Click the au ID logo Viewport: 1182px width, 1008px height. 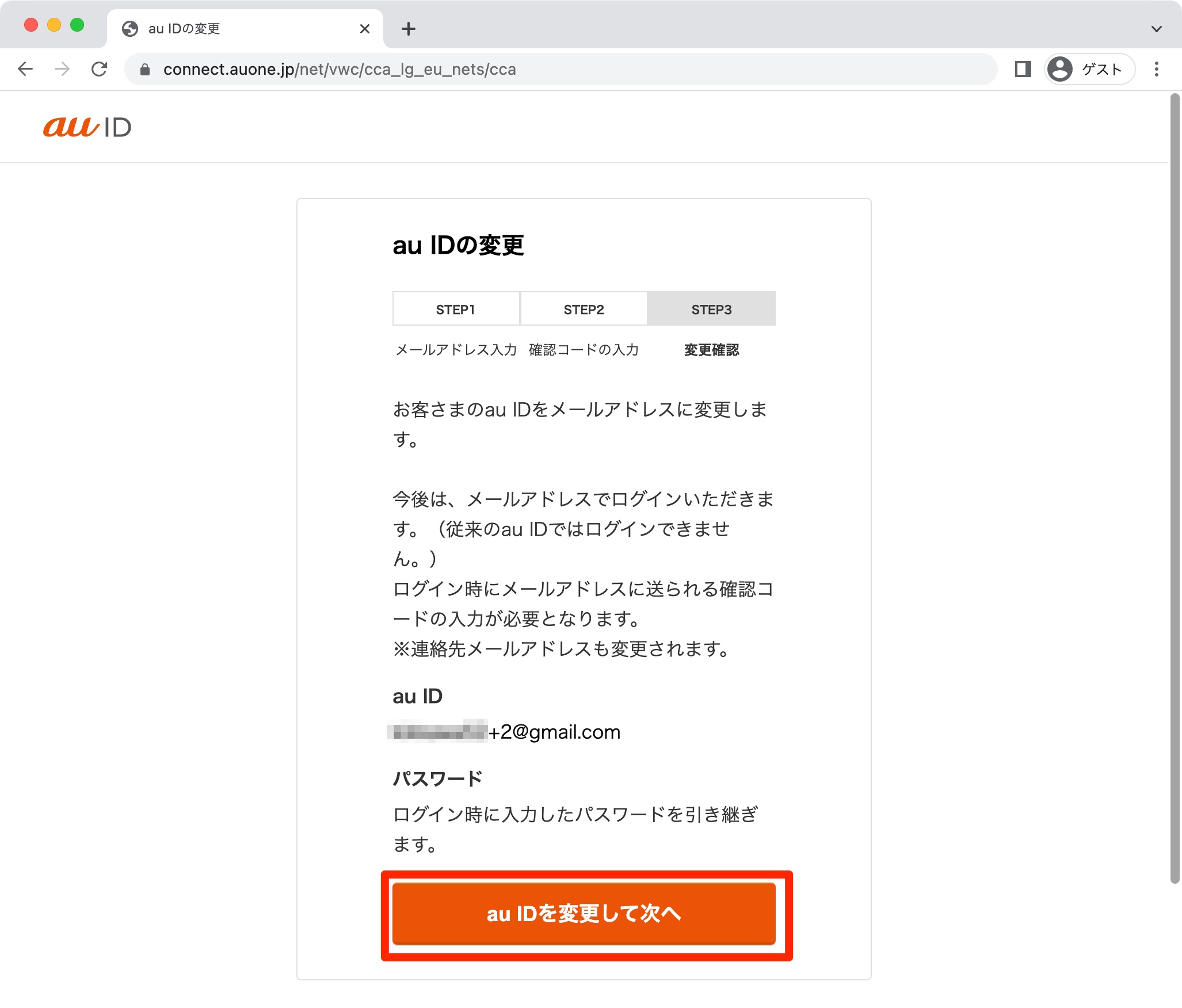pos(87,127)
